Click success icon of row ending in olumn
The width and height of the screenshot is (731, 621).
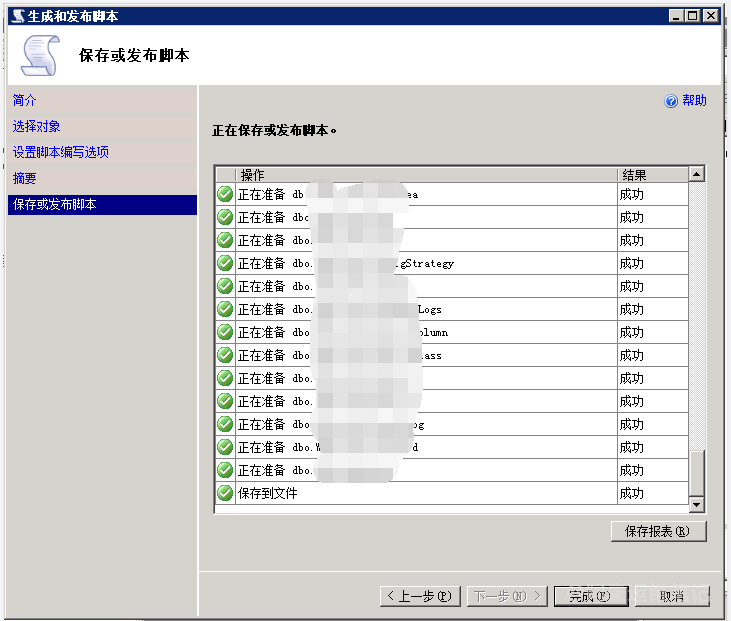[225, 332]
